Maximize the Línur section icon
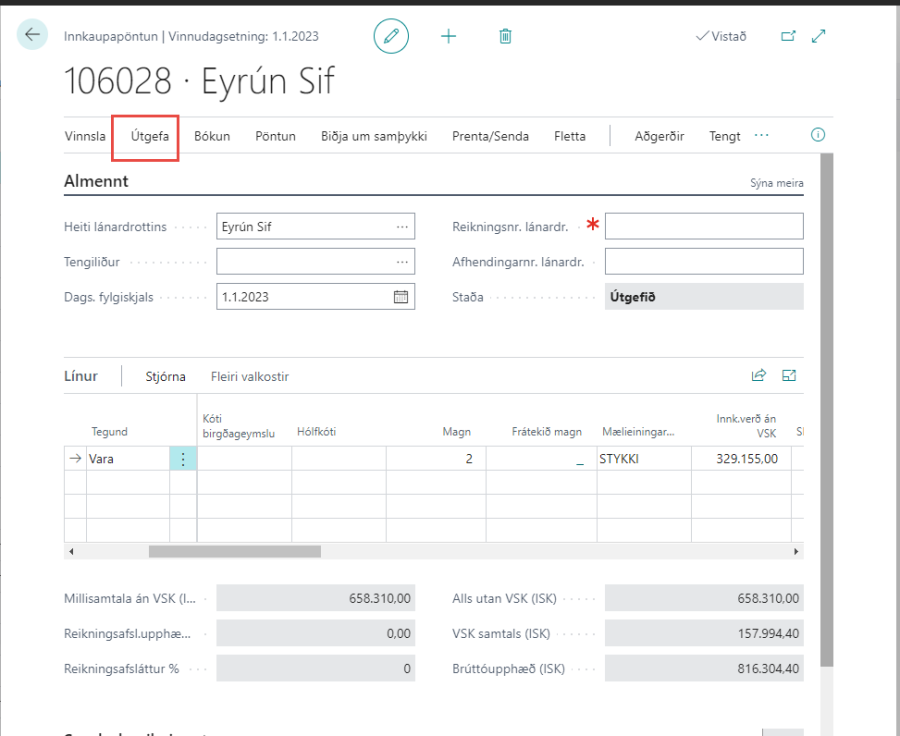 [x=789, y=376]
